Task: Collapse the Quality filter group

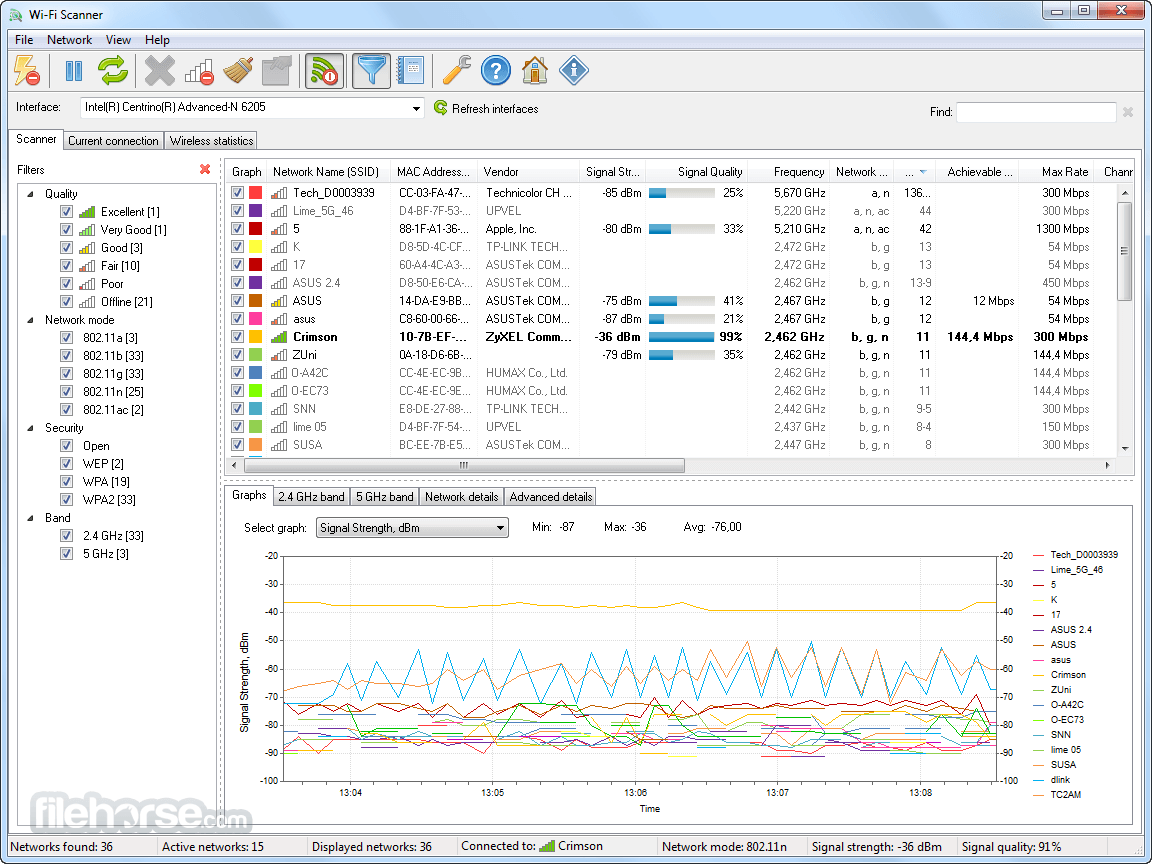Action: coord(31,194)
